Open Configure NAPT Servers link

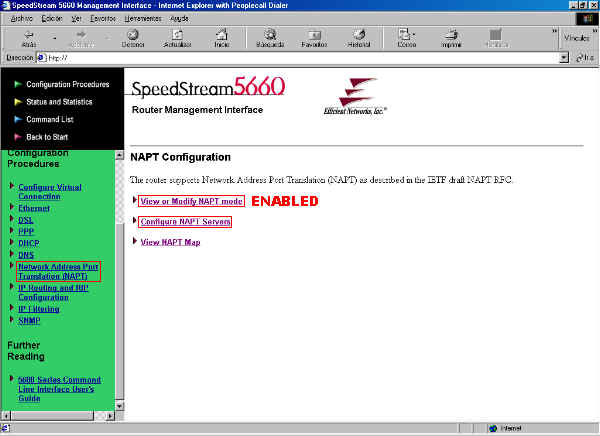(x=185, y=221)
